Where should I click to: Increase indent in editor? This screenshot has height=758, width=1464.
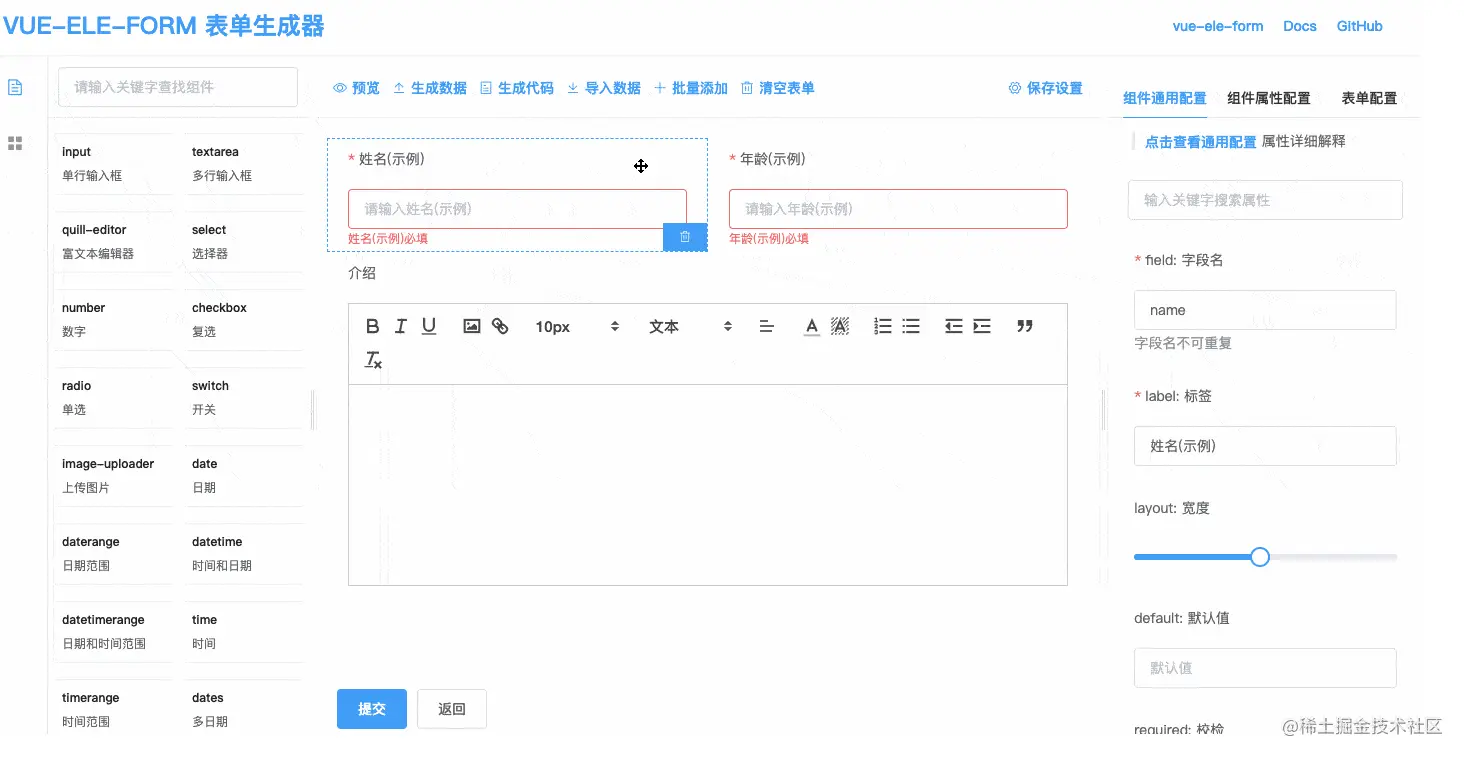pyautogui.click(x=982, y=326)
